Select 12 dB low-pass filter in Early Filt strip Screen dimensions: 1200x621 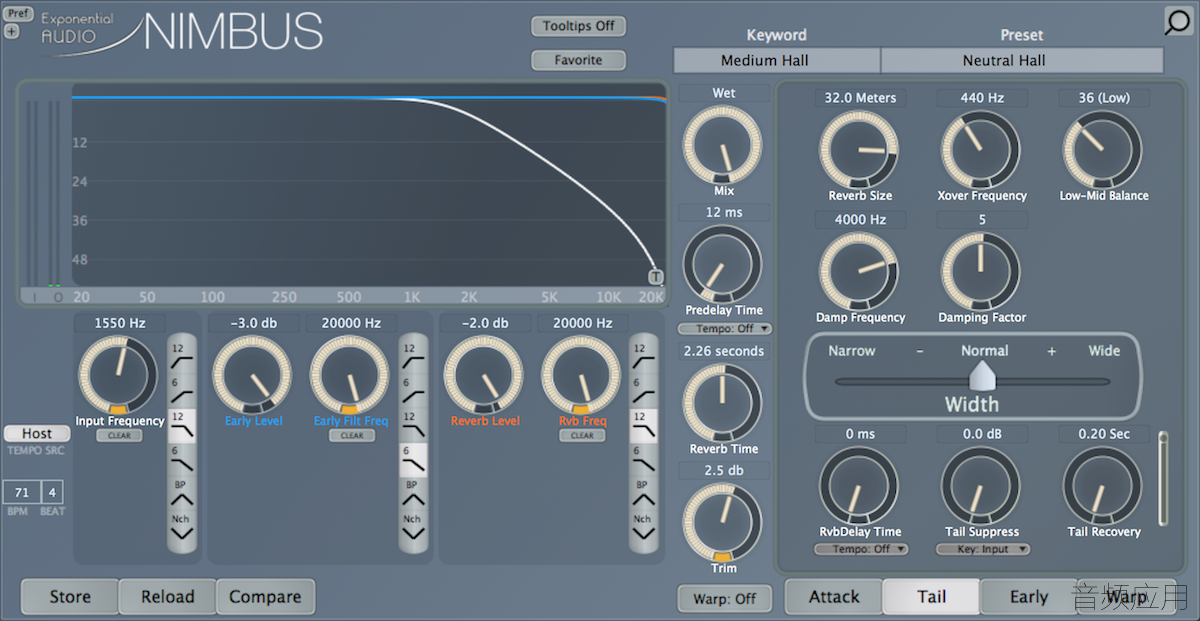pos(413,425)
